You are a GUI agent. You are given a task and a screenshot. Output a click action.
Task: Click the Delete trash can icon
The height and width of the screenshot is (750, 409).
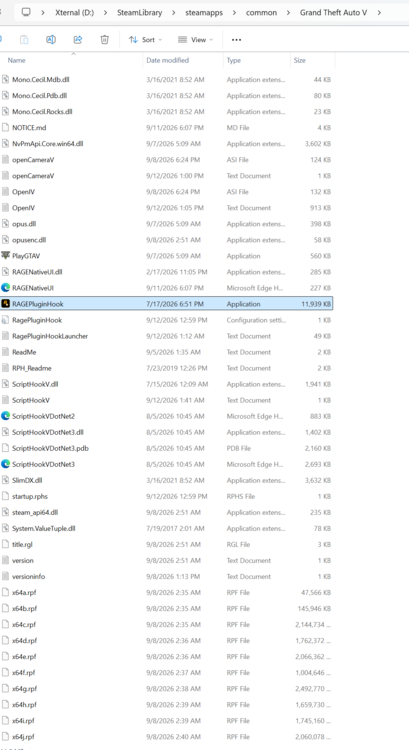[x=104, y=40]
